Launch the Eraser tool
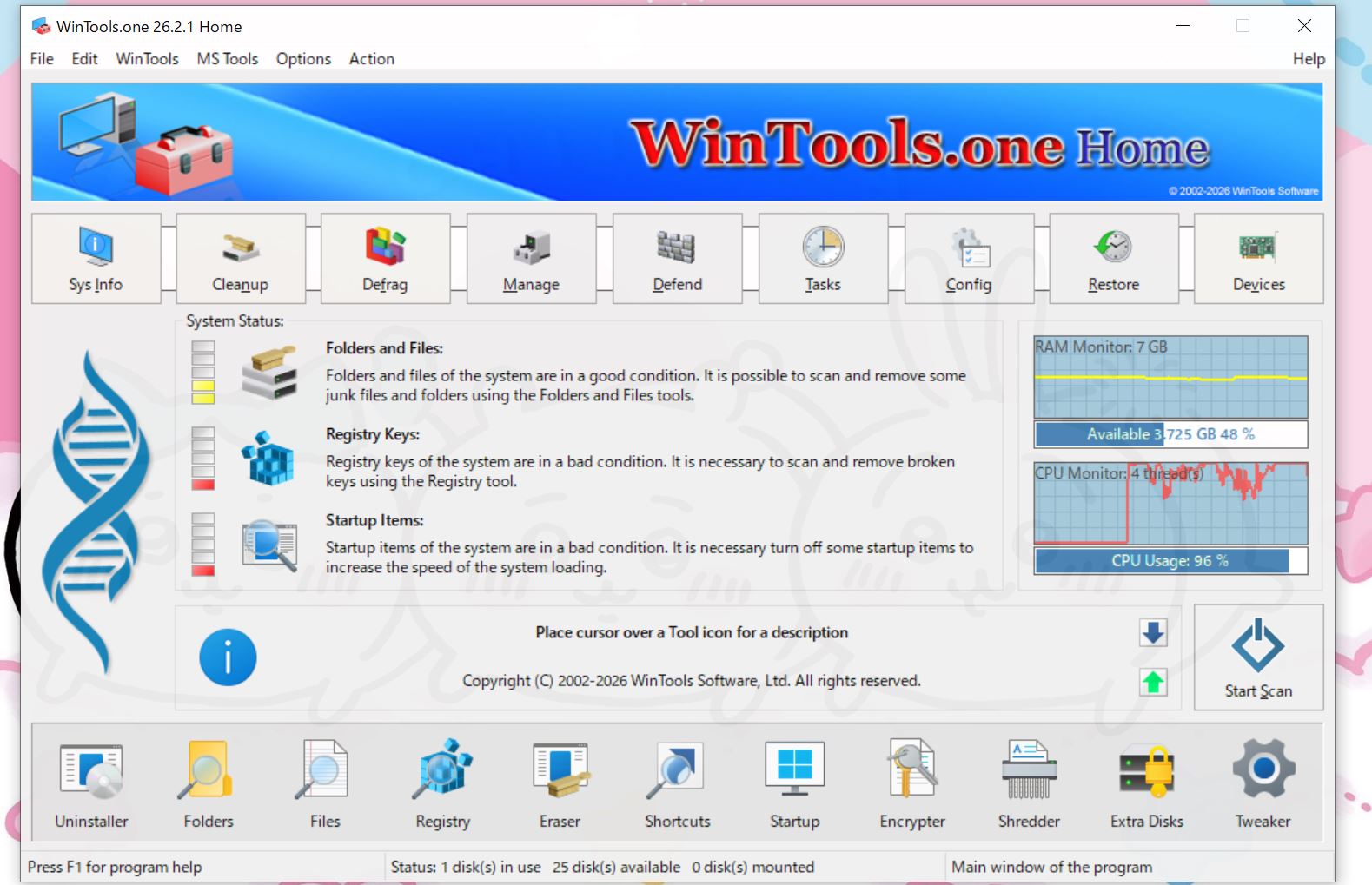The width and height of the screenshot is (1372, 885). click(x=560, y=783)
